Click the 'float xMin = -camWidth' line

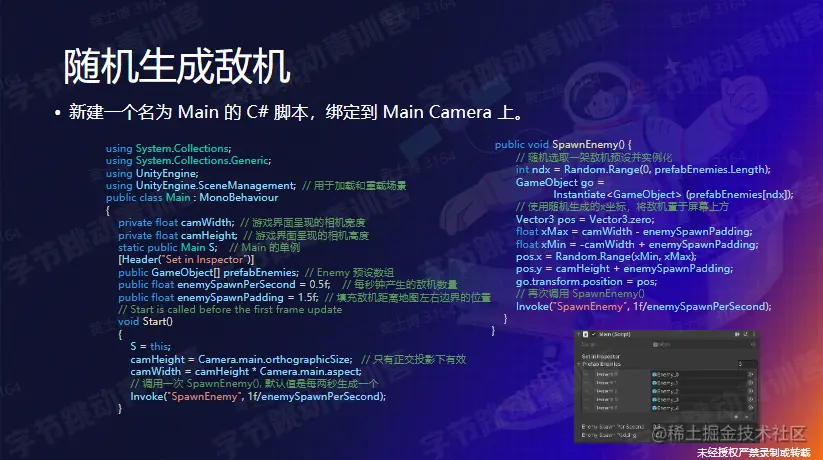637,244
